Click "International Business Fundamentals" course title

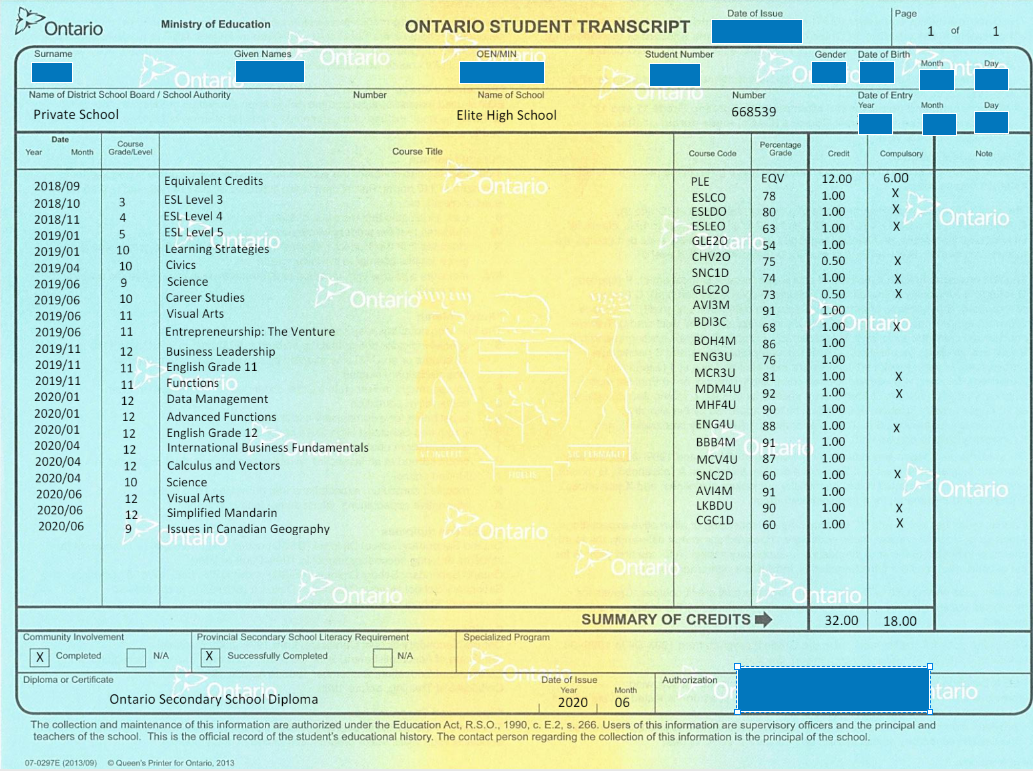tap(267, 448)
